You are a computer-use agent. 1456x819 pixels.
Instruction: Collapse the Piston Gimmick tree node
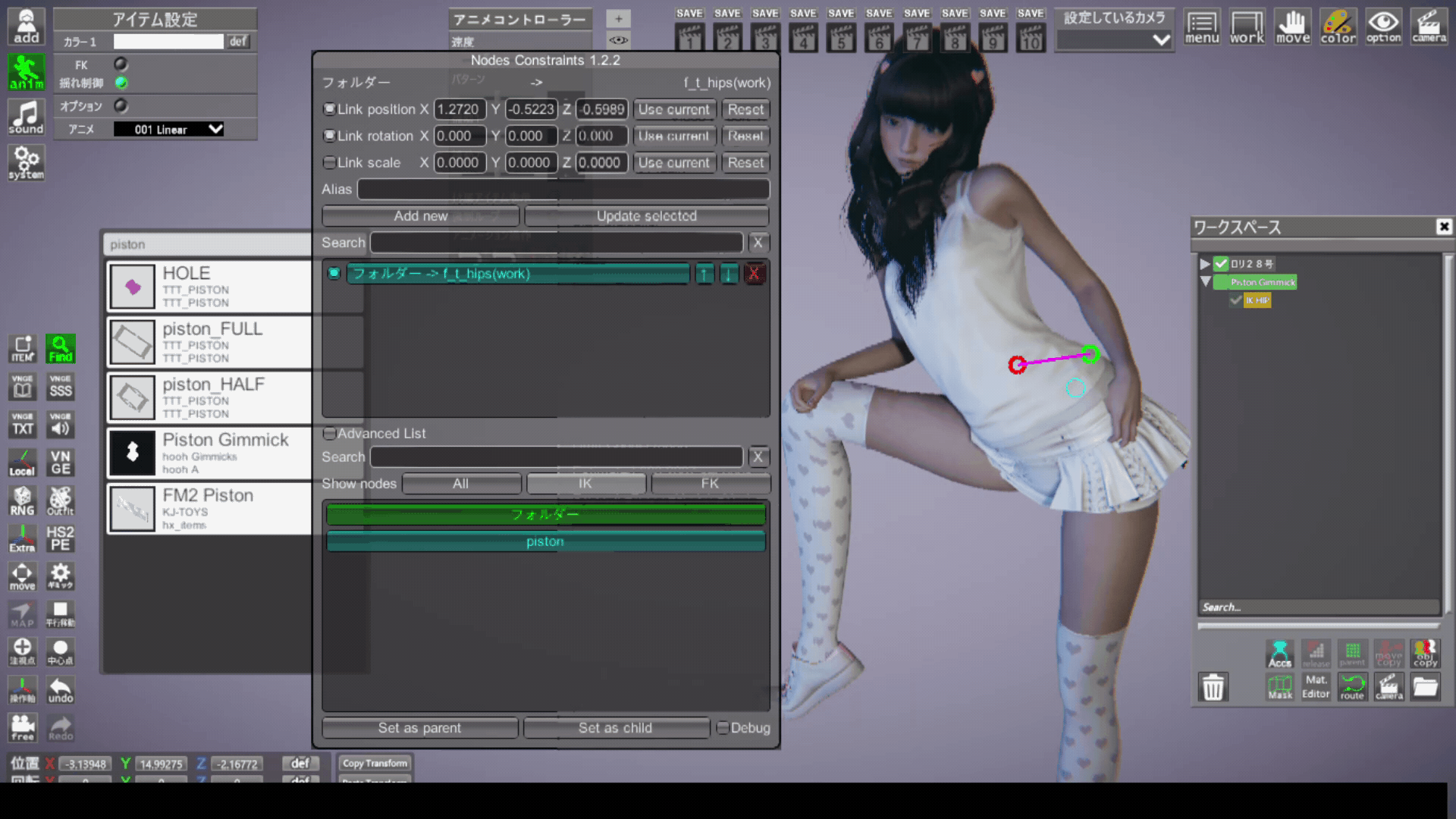tap(1205, 282)
